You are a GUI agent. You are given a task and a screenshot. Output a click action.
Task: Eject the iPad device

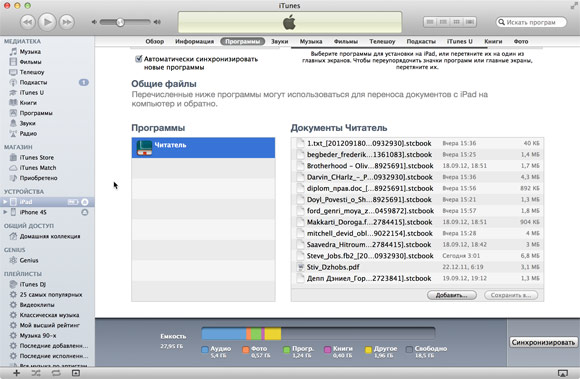pyautogui.click(x=85, y=202)
